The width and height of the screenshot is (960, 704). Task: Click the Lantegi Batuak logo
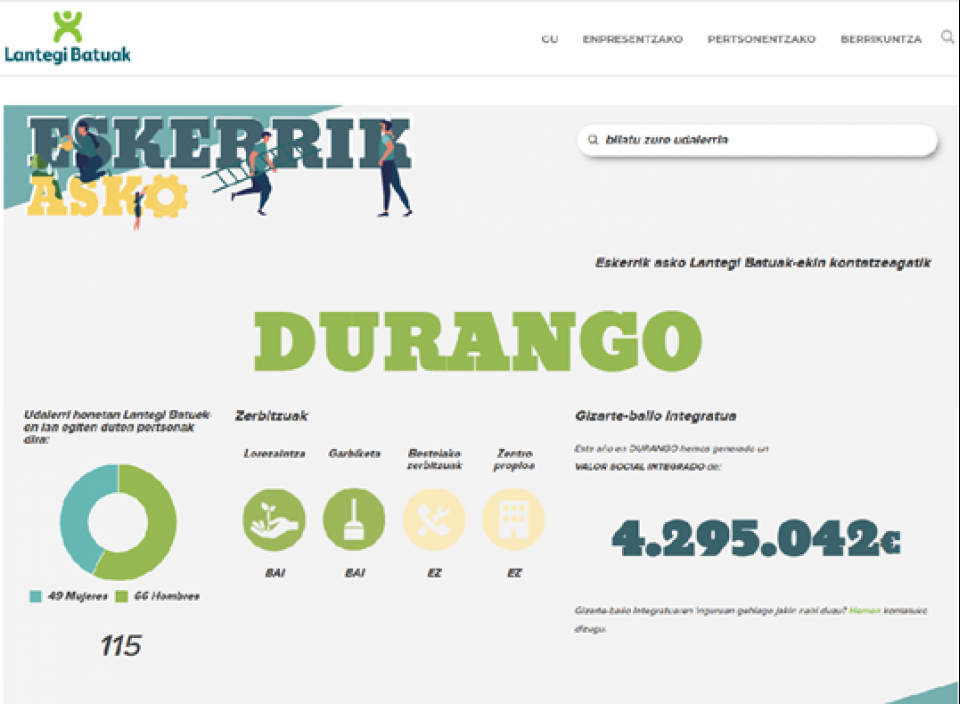[67, 38]
